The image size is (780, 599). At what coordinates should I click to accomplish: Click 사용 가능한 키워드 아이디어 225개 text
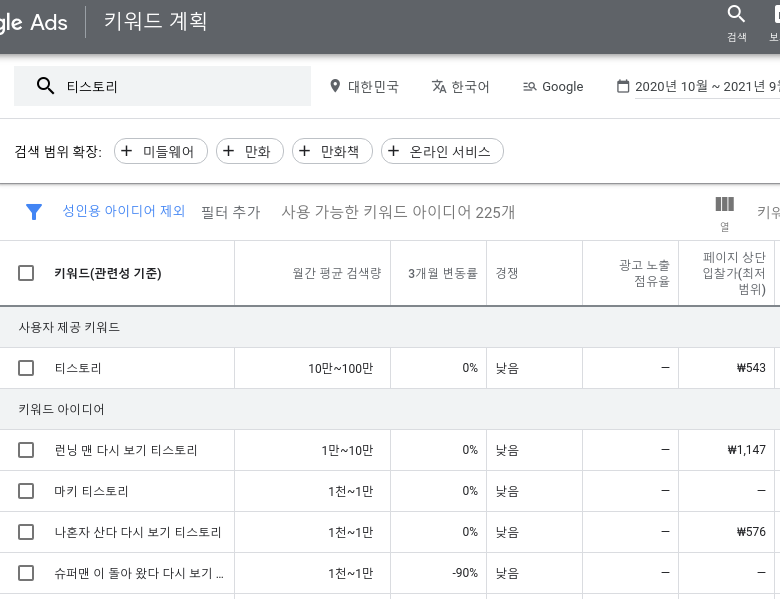[x=398, y=212]
